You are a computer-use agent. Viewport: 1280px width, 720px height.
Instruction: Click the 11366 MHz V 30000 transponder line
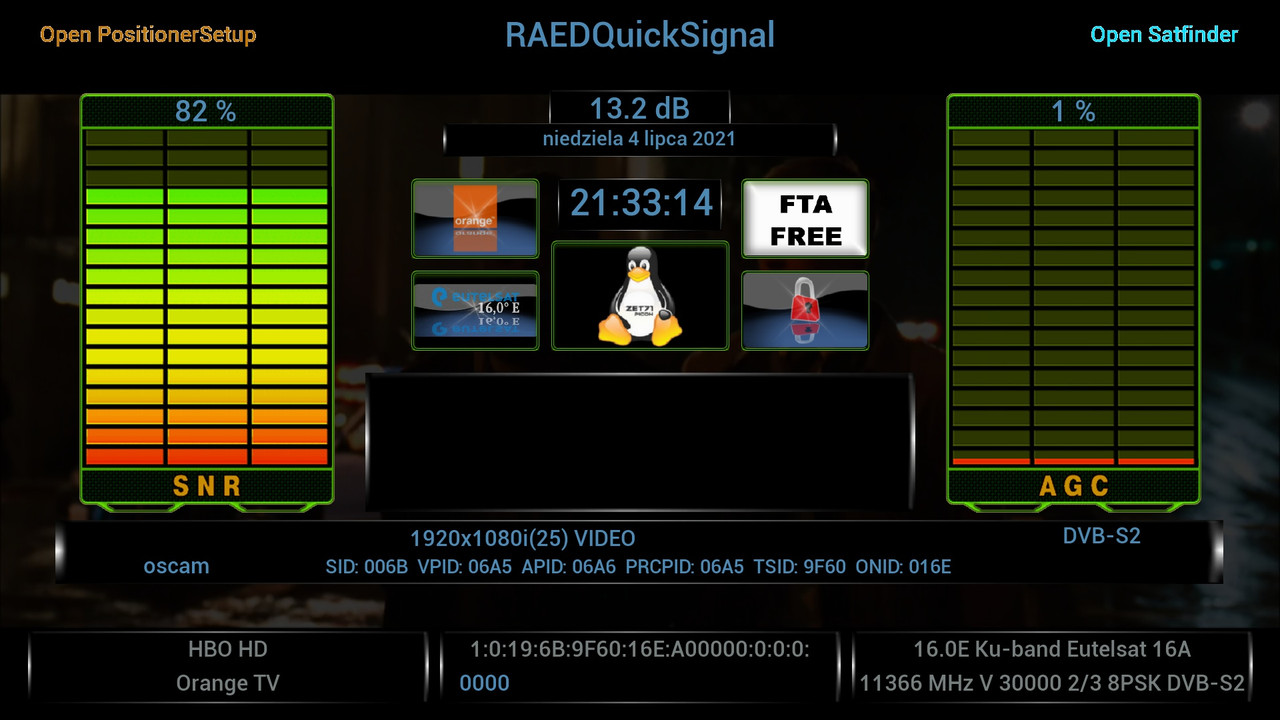pyautogui.click(x=1052, y=684)
